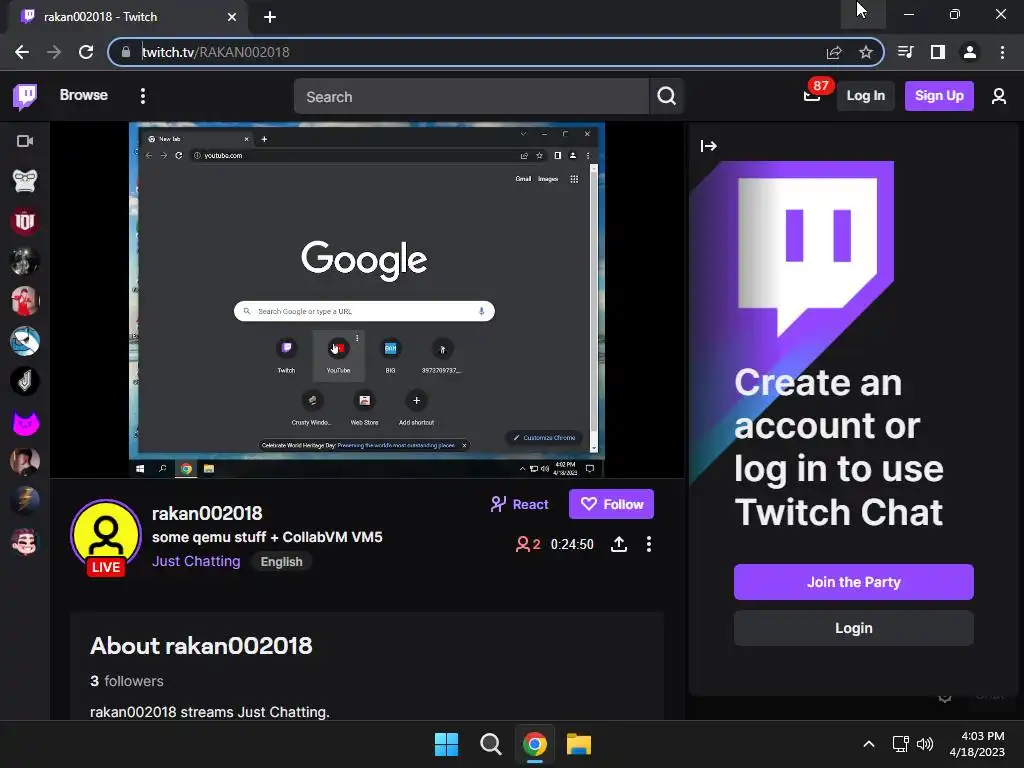1024x768 pixels.
Task: Open Windows taskbar search
Action: (490, 744)
